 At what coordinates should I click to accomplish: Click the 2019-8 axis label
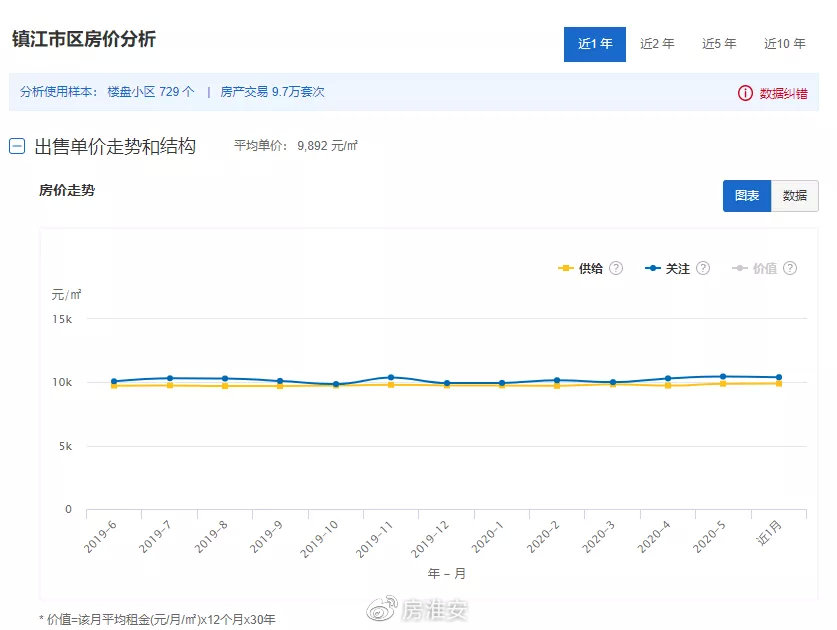tap(211, 537)
